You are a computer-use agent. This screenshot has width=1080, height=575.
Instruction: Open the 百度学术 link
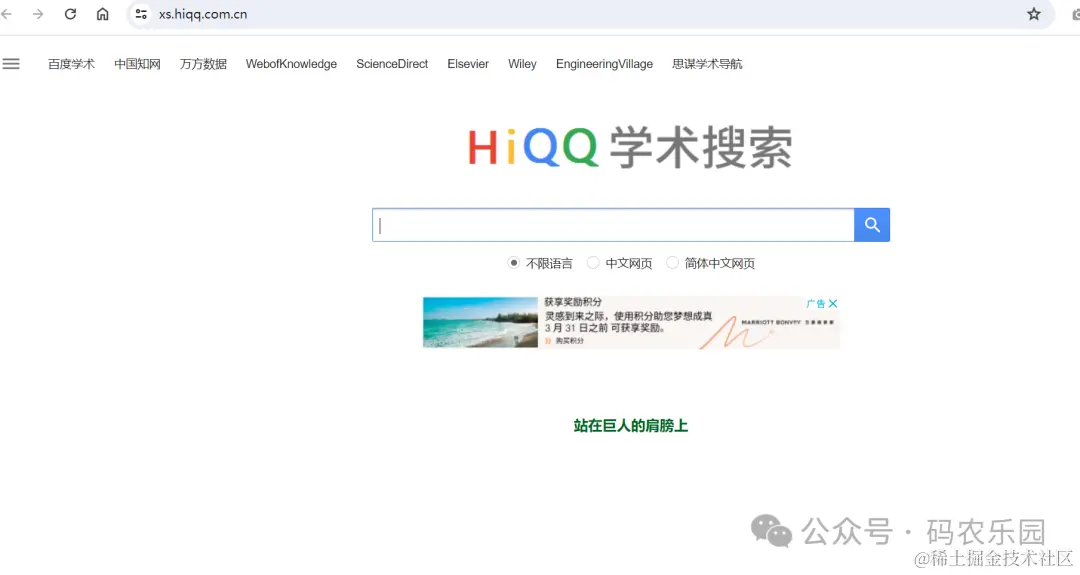(x=72, y=64)
